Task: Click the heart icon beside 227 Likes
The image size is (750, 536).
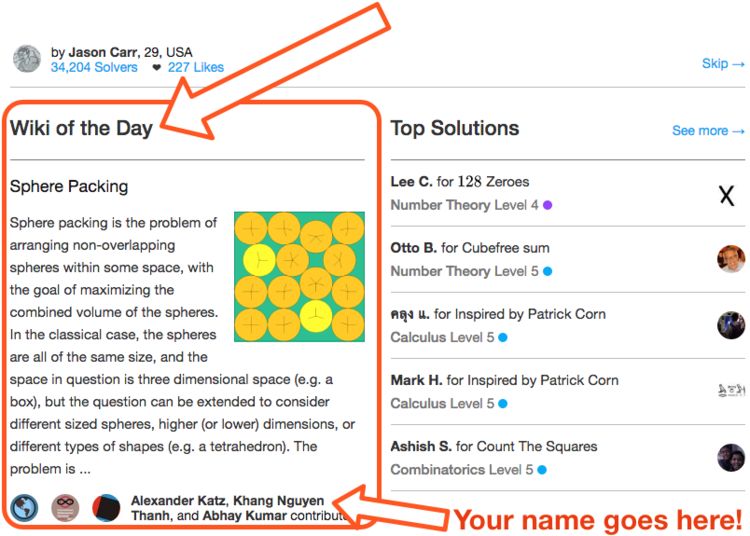Action: tap(156, 67)
